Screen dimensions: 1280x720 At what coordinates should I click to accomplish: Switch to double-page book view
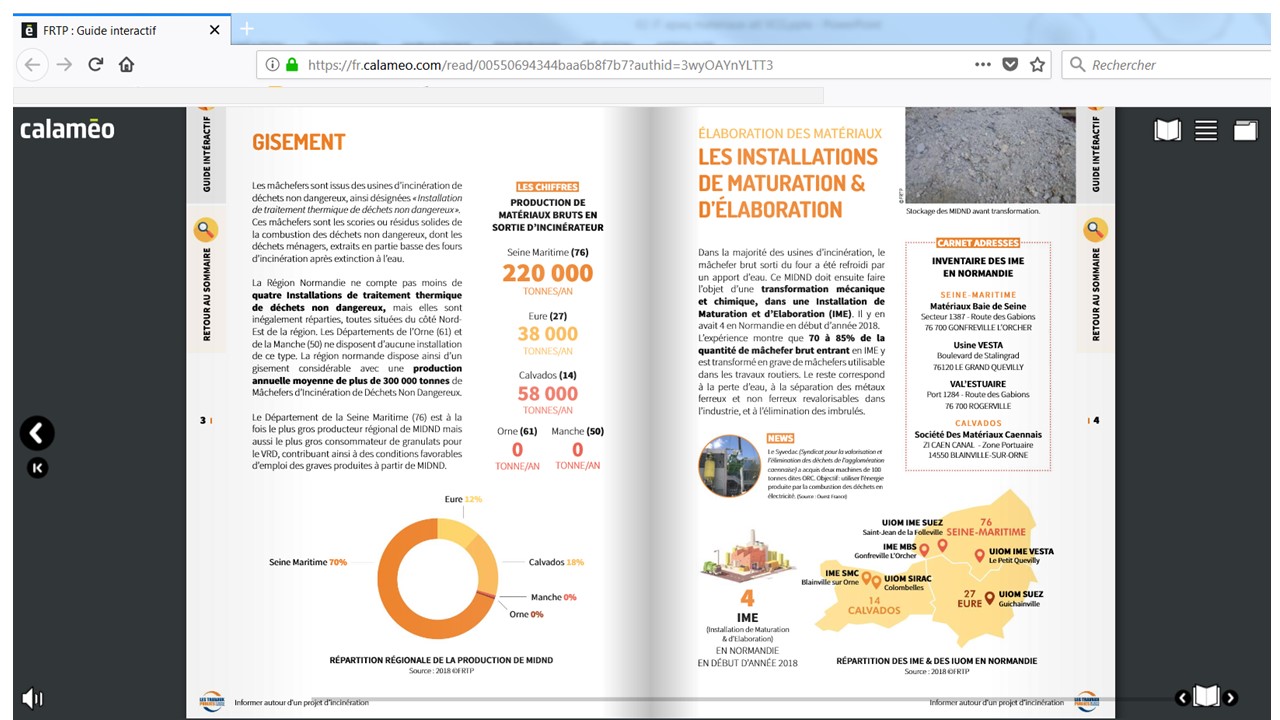tap(1167, 130)
